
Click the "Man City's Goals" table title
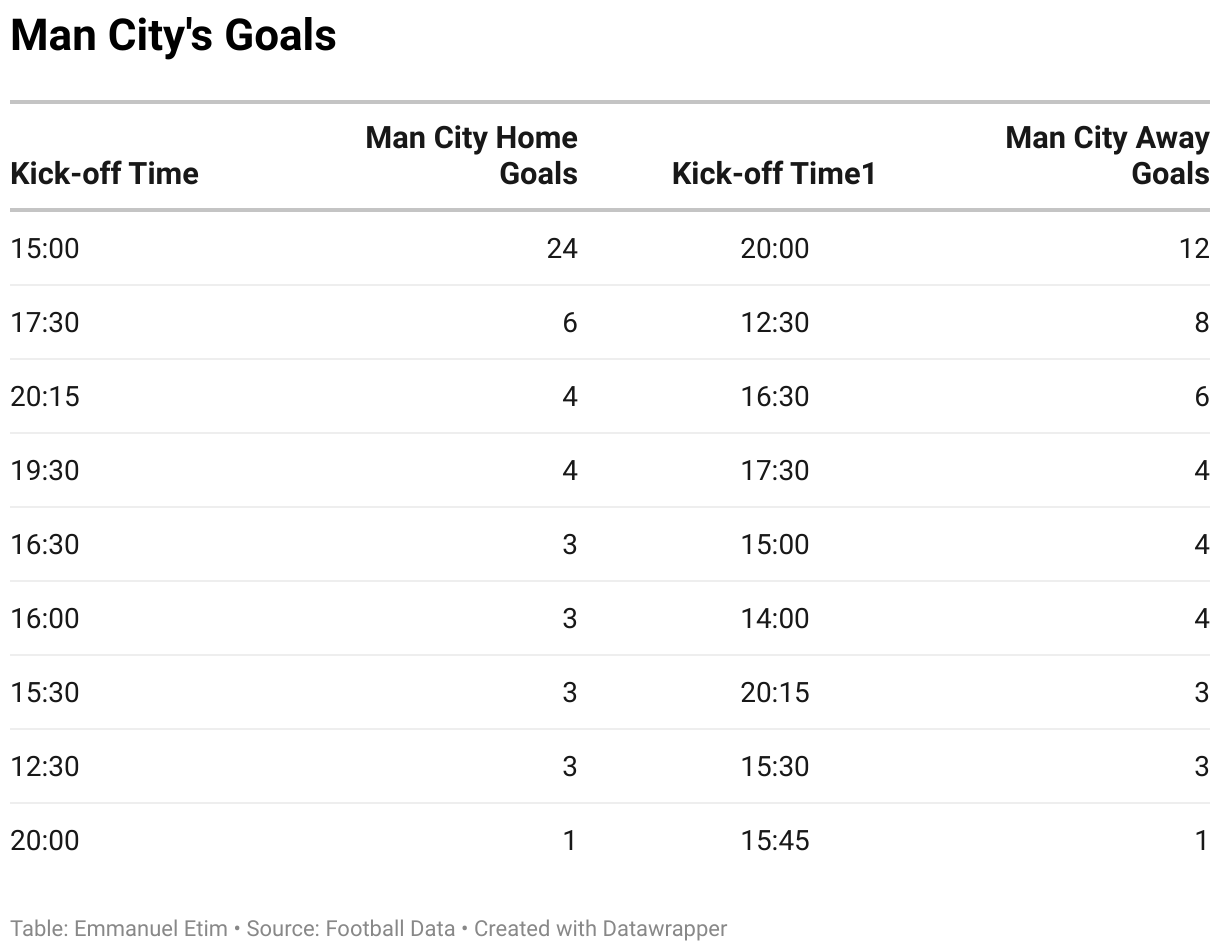[x=173, y=36]
